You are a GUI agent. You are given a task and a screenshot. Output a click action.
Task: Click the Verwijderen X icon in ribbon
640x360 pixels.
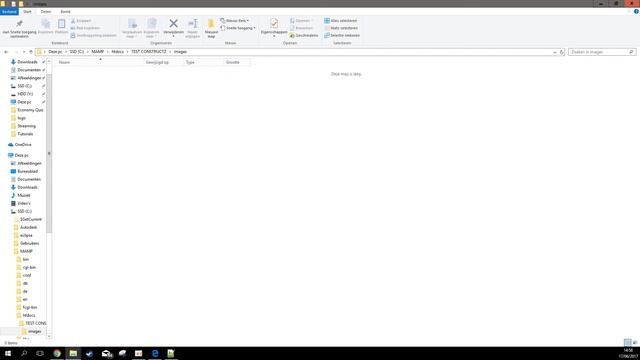tap(173, 24)
